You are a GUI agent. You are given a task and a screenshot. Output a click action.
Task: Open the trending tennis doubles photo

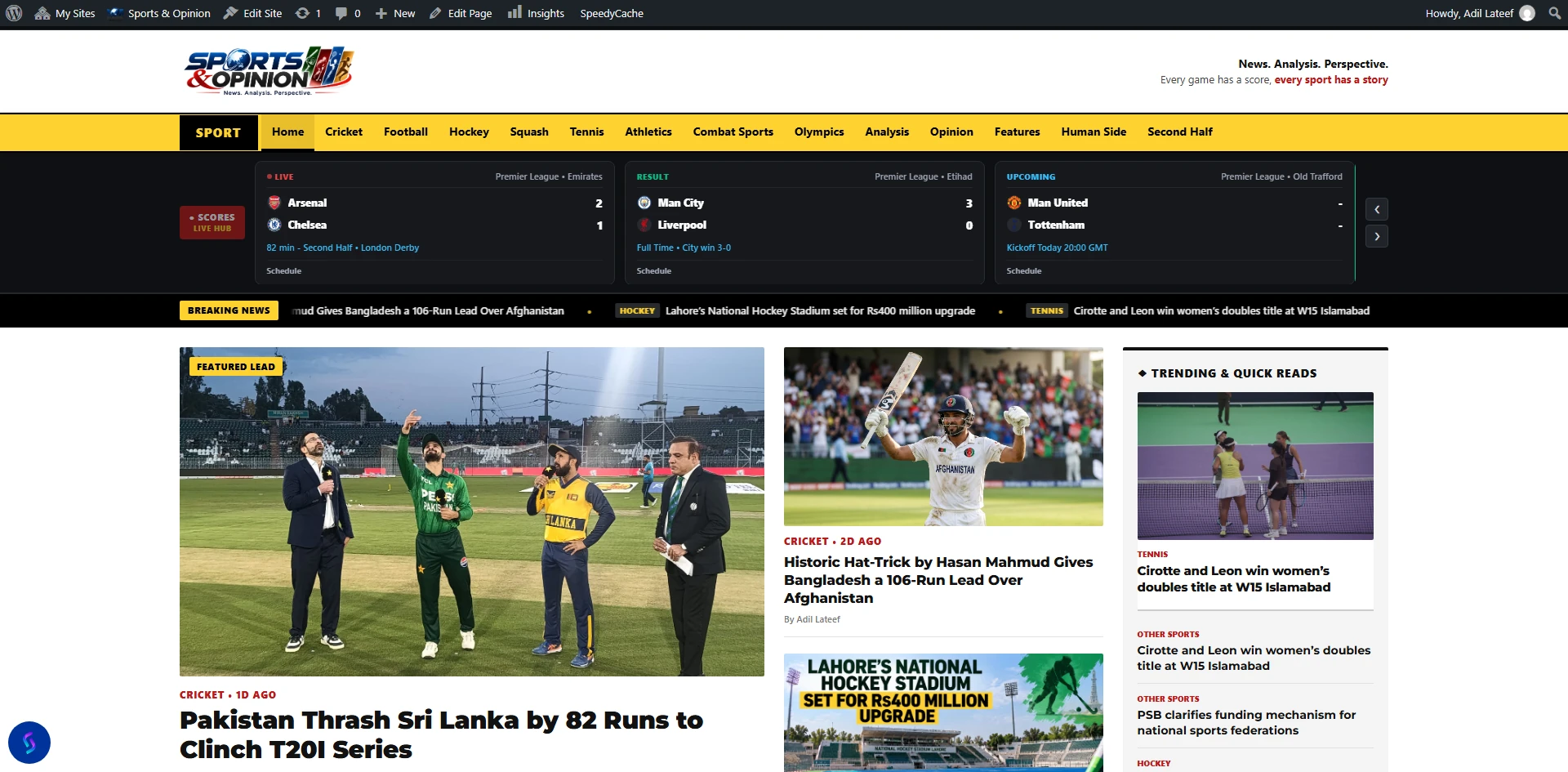coord(1255,466)
